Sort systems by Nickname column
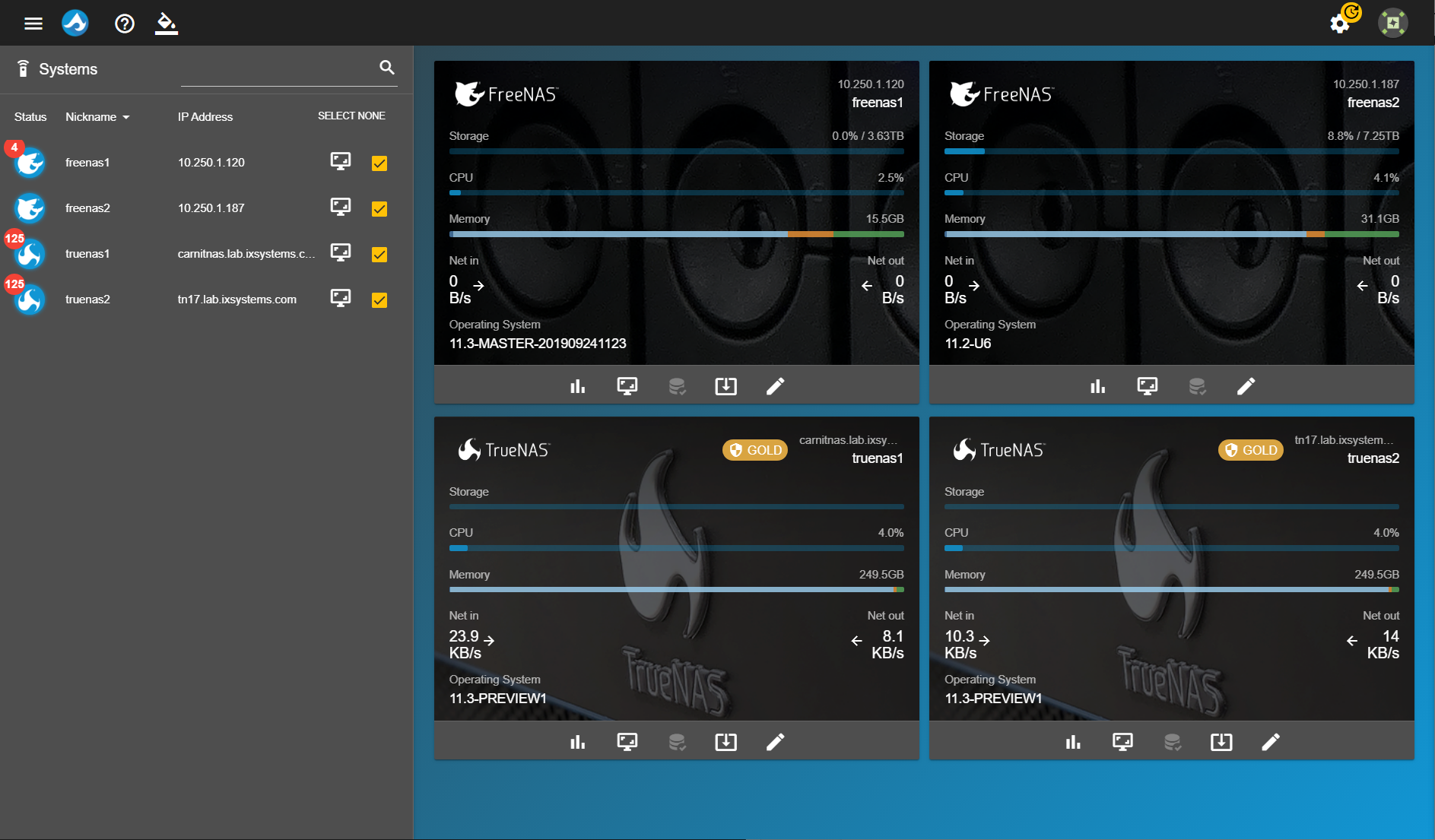The height and width of the screenshot is (840, 1435). 97,117
